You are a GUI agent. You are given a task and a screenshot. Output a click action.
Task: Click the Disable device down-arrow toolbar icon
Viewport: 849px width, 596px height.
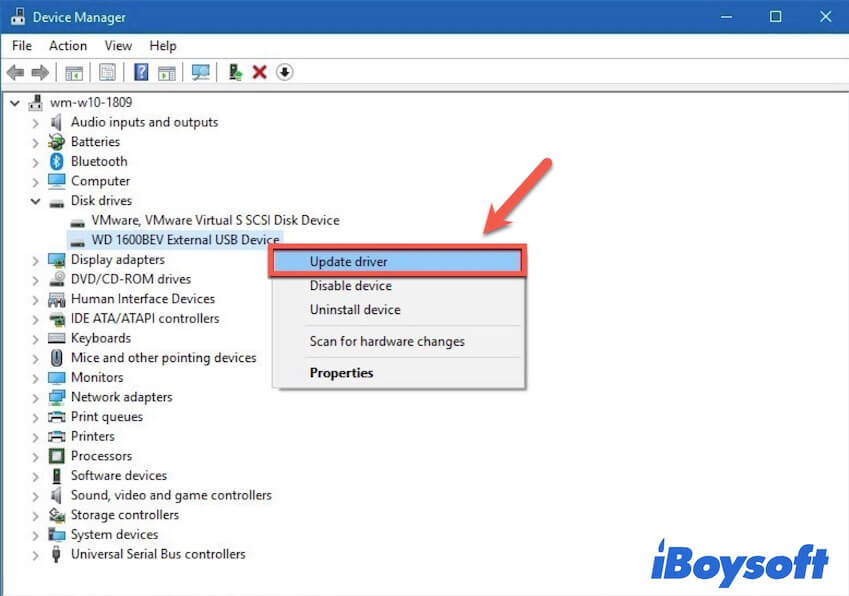point(284,72)
